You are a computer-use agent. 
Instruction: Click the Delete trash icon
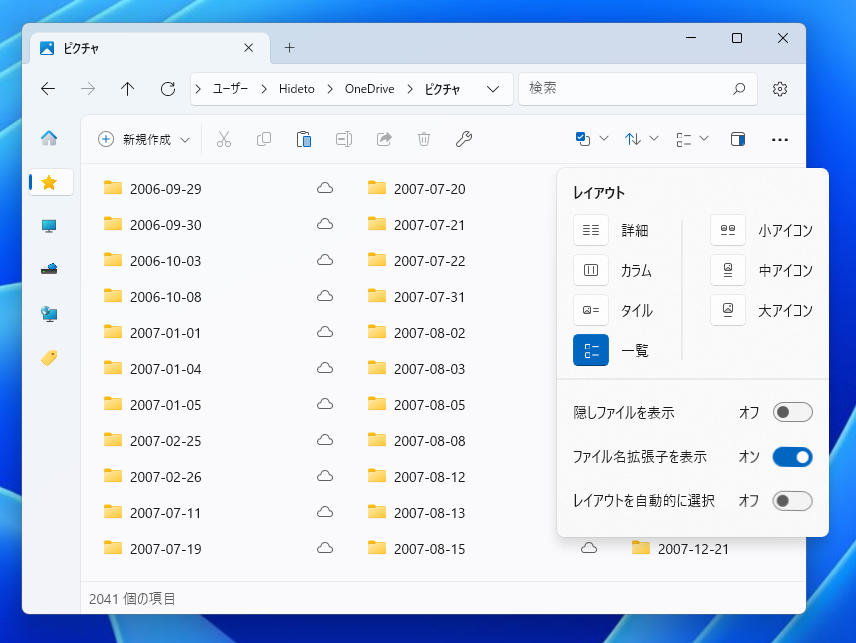[x=424, y=139]
